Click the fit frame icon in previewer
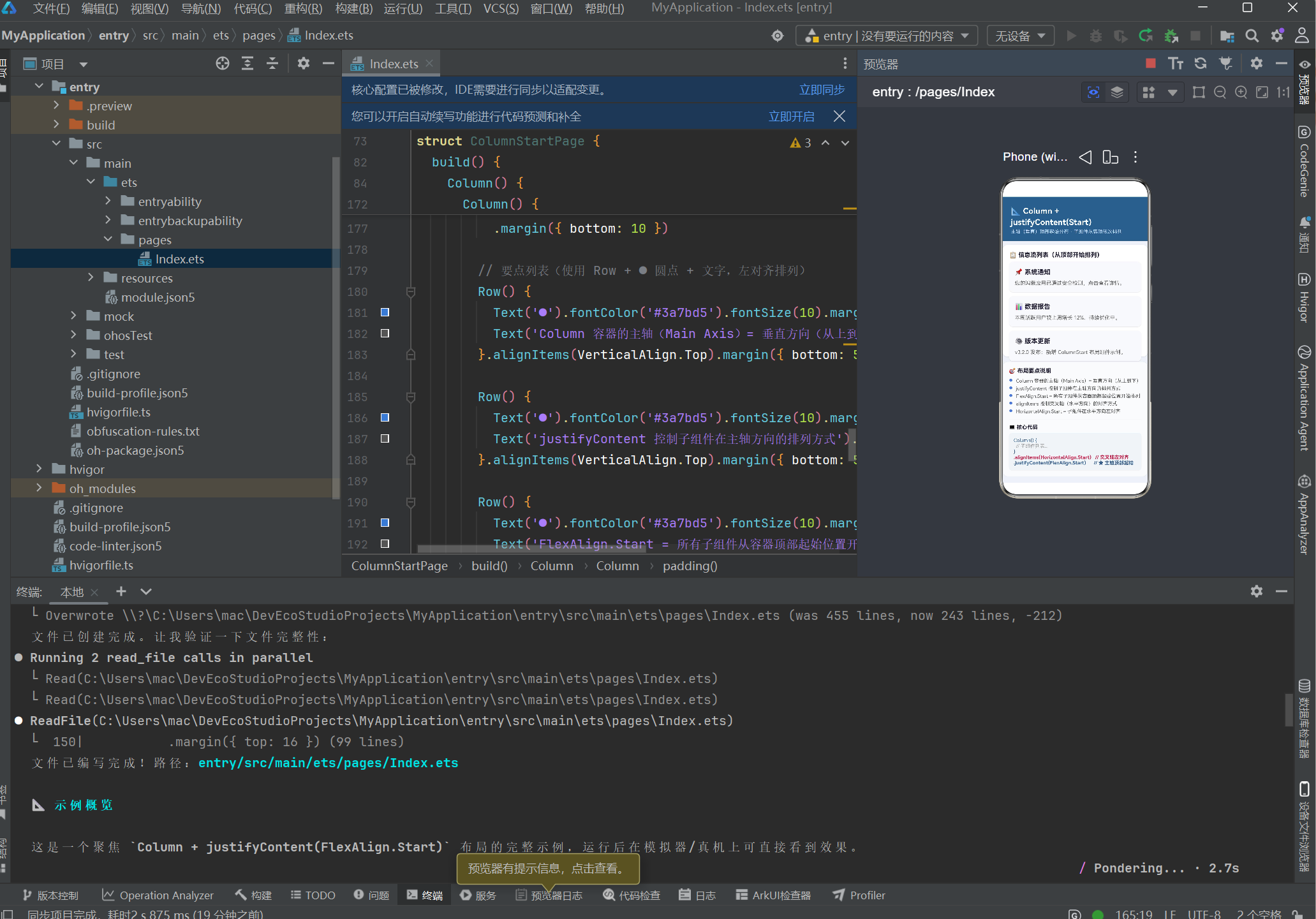This screenshot has height=919, width=1316. pyautogui.click(x=1199, y=92)
